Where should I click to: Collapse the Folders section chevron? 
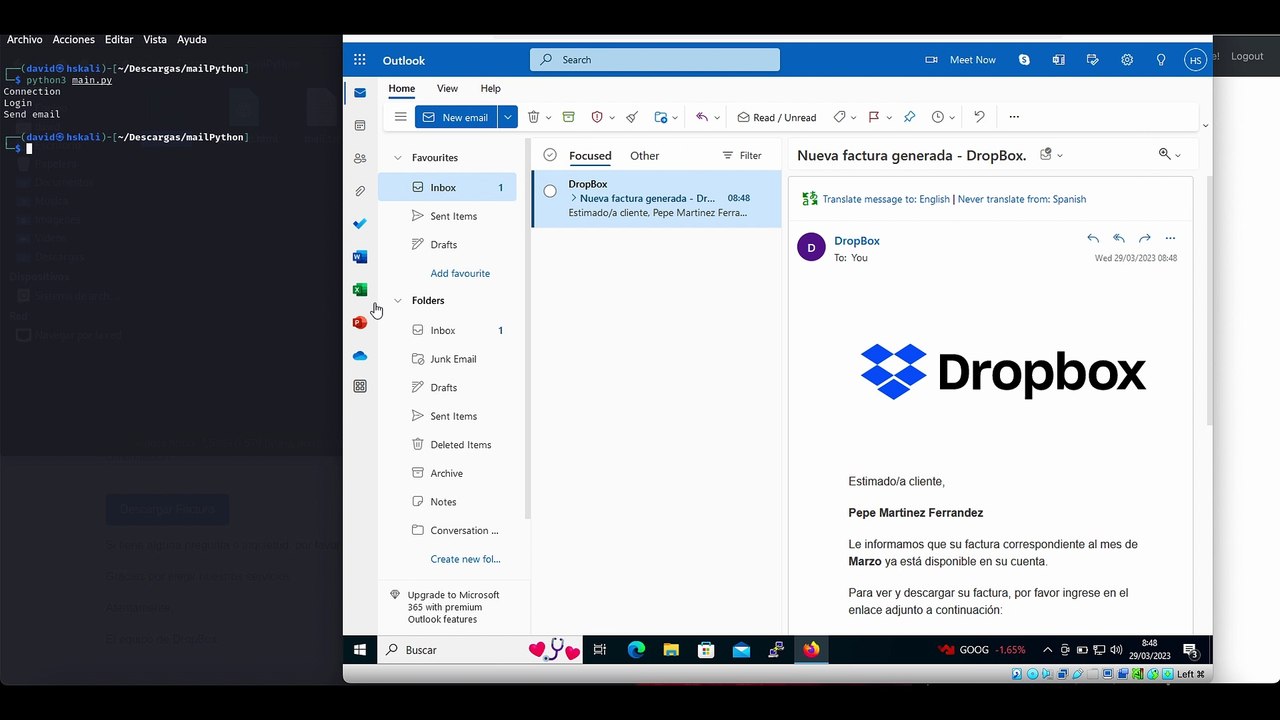pos(398,301)
